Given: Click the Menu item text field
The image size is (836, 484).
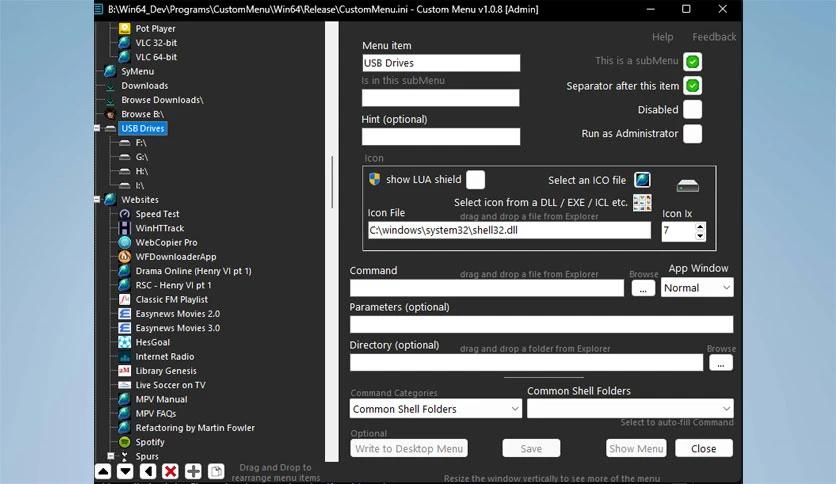Looking at the screenshot, I should coord(441,63).
